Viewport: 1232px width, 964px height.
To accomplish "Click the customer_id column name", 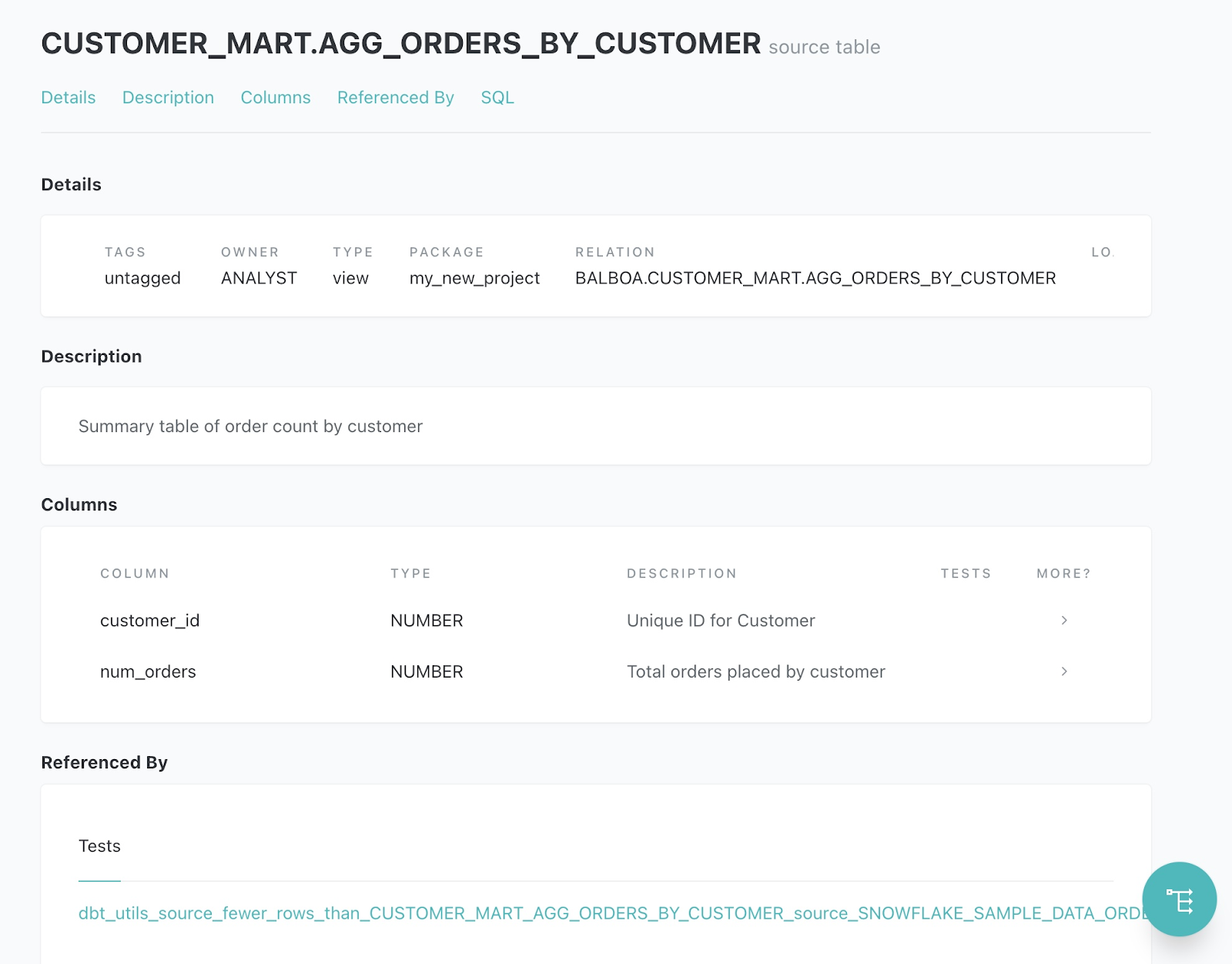I will (x=150, y=621).
